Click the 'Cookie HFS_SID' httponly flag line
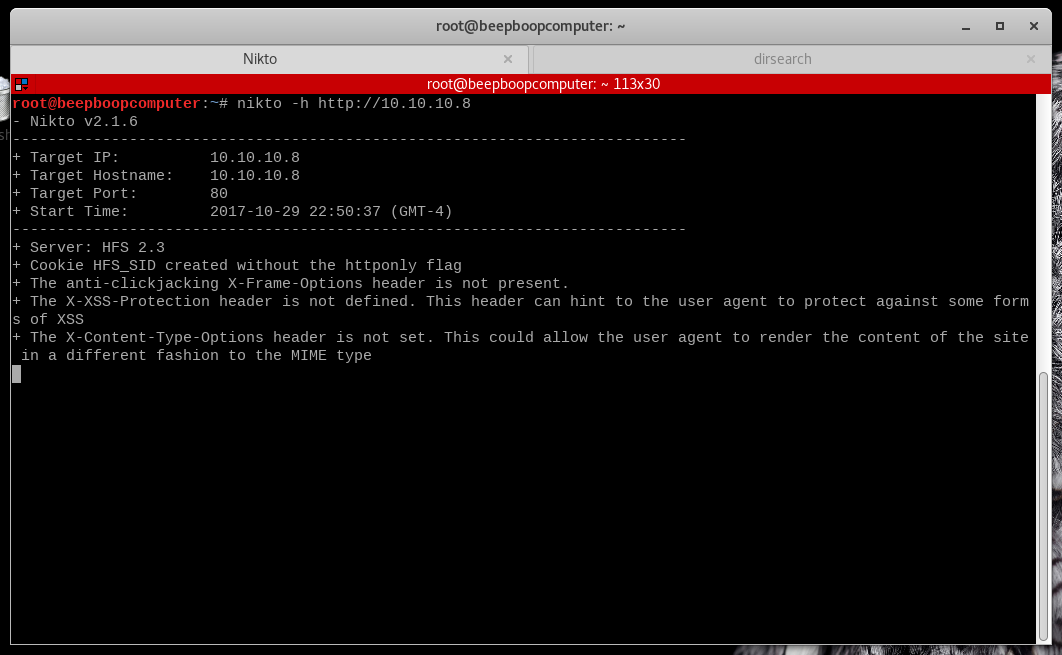Screen dimensions: 1062x655 pyautogui.click(x=237, y=266)
